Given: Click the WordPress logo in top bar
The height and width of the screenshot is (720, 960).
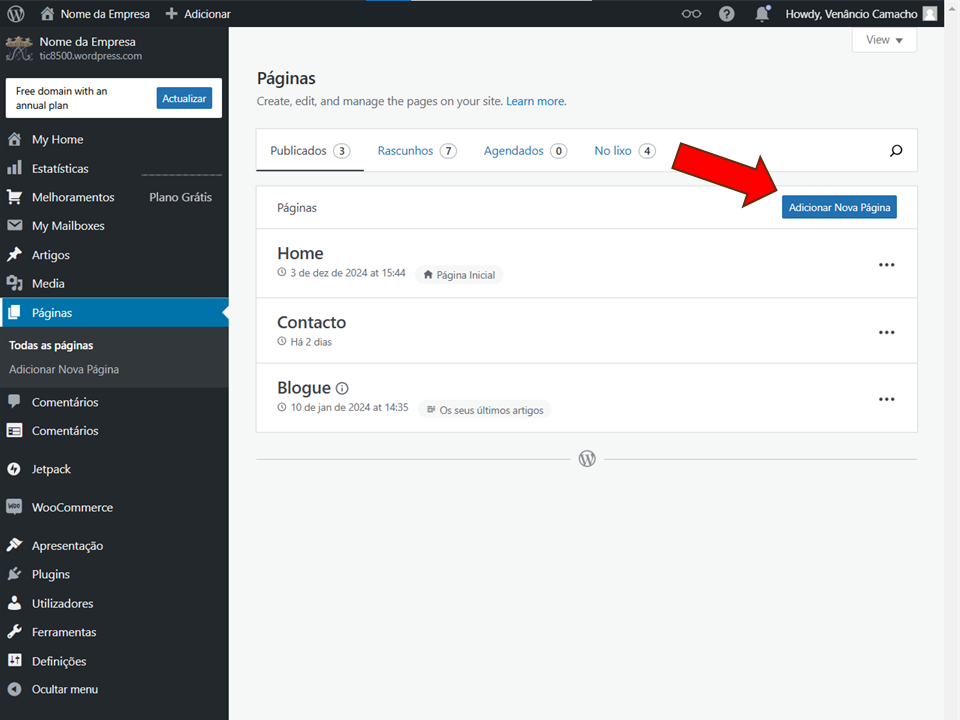Looking at the screenshot, I should point(15,14).
